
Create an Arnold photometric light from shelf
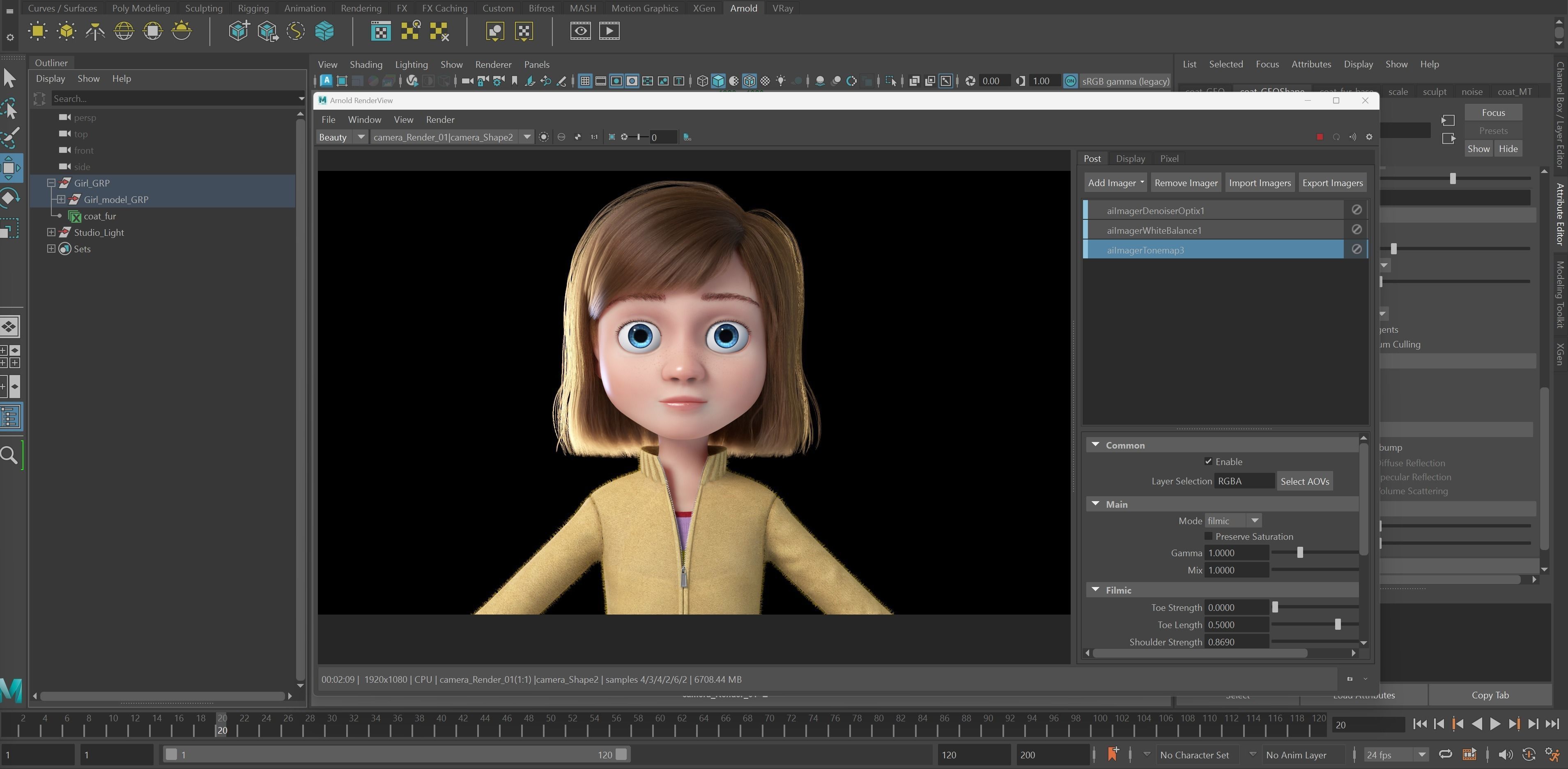click(95, 31)
